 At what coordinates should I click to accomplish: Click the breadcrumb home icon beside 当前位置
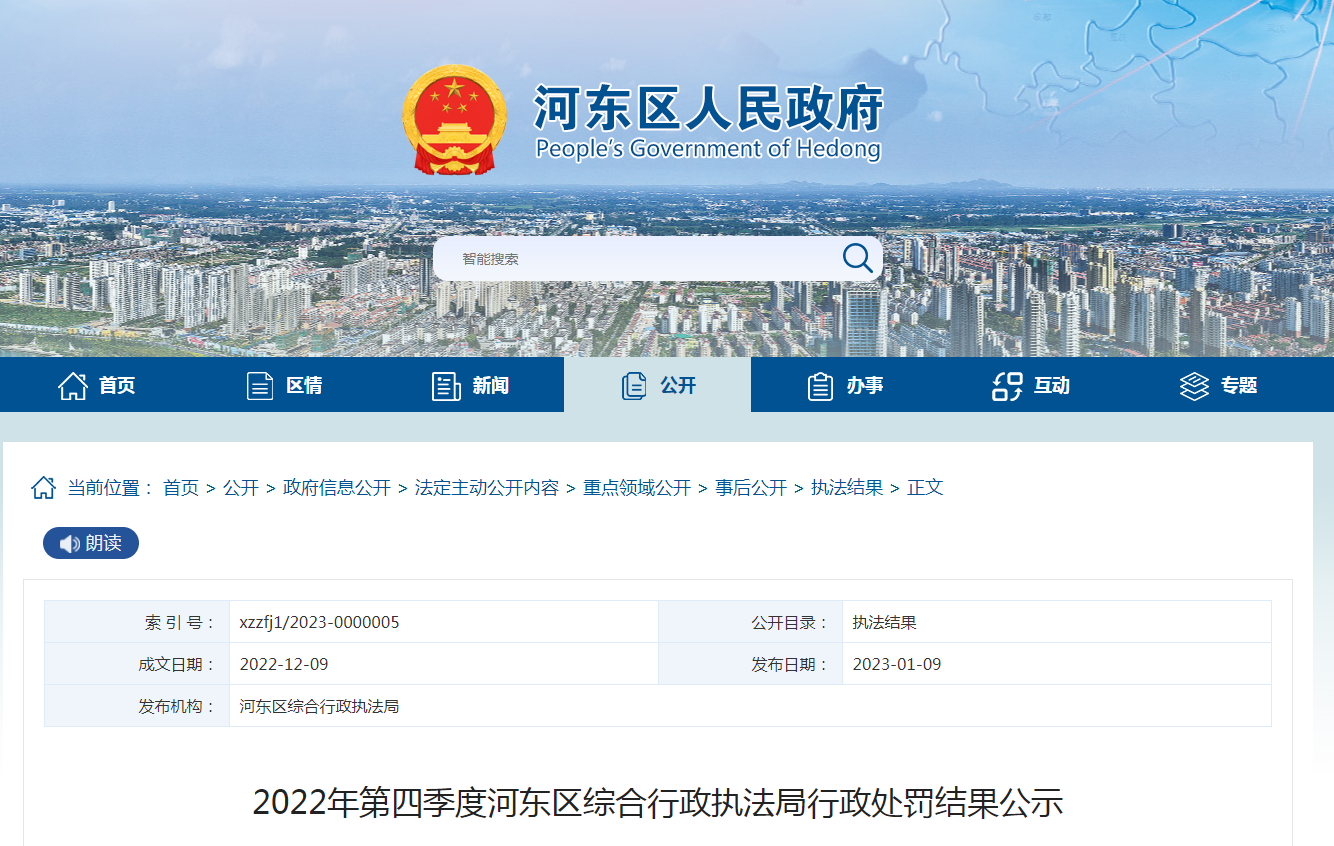tap(44, 488)
